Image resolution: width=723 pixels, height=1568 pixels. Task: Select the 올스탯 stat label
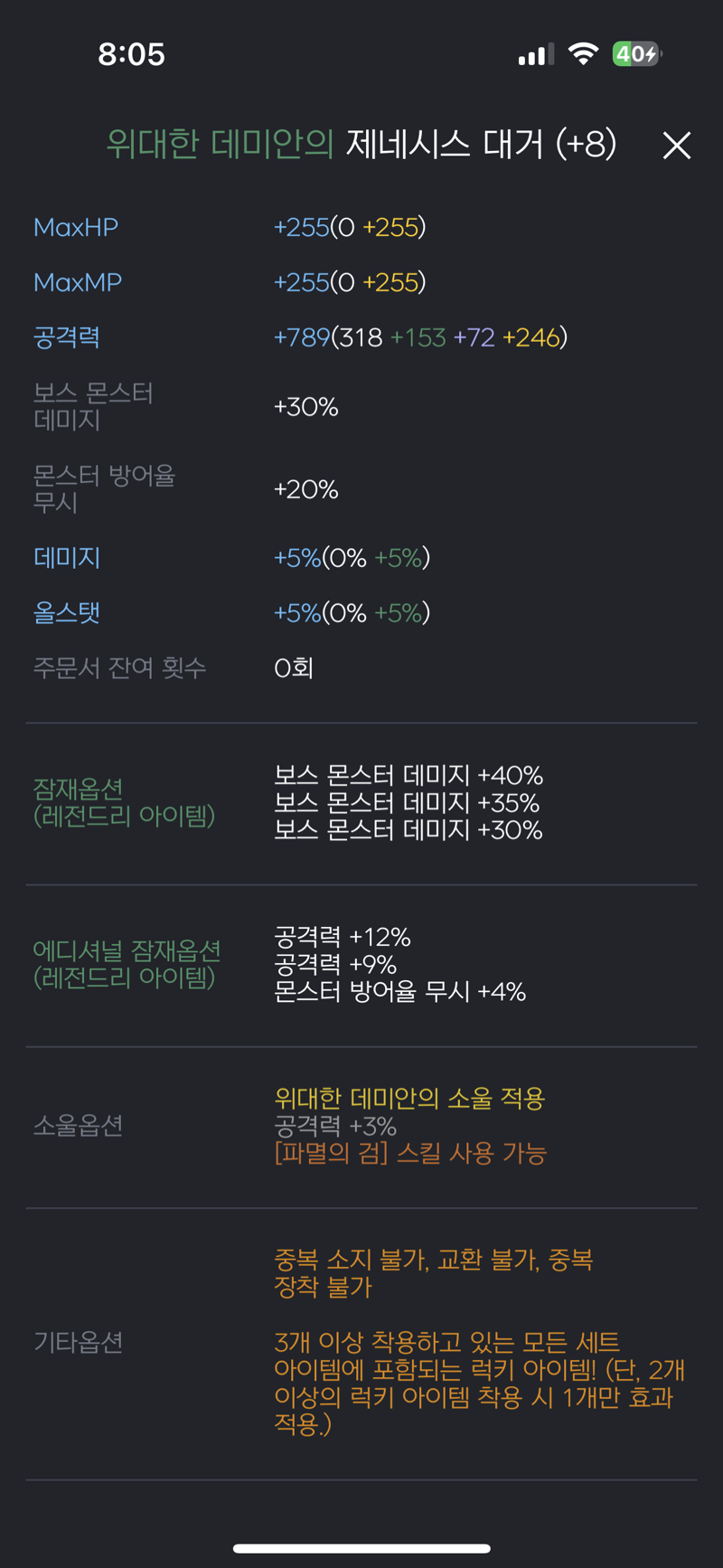(67, 612)
